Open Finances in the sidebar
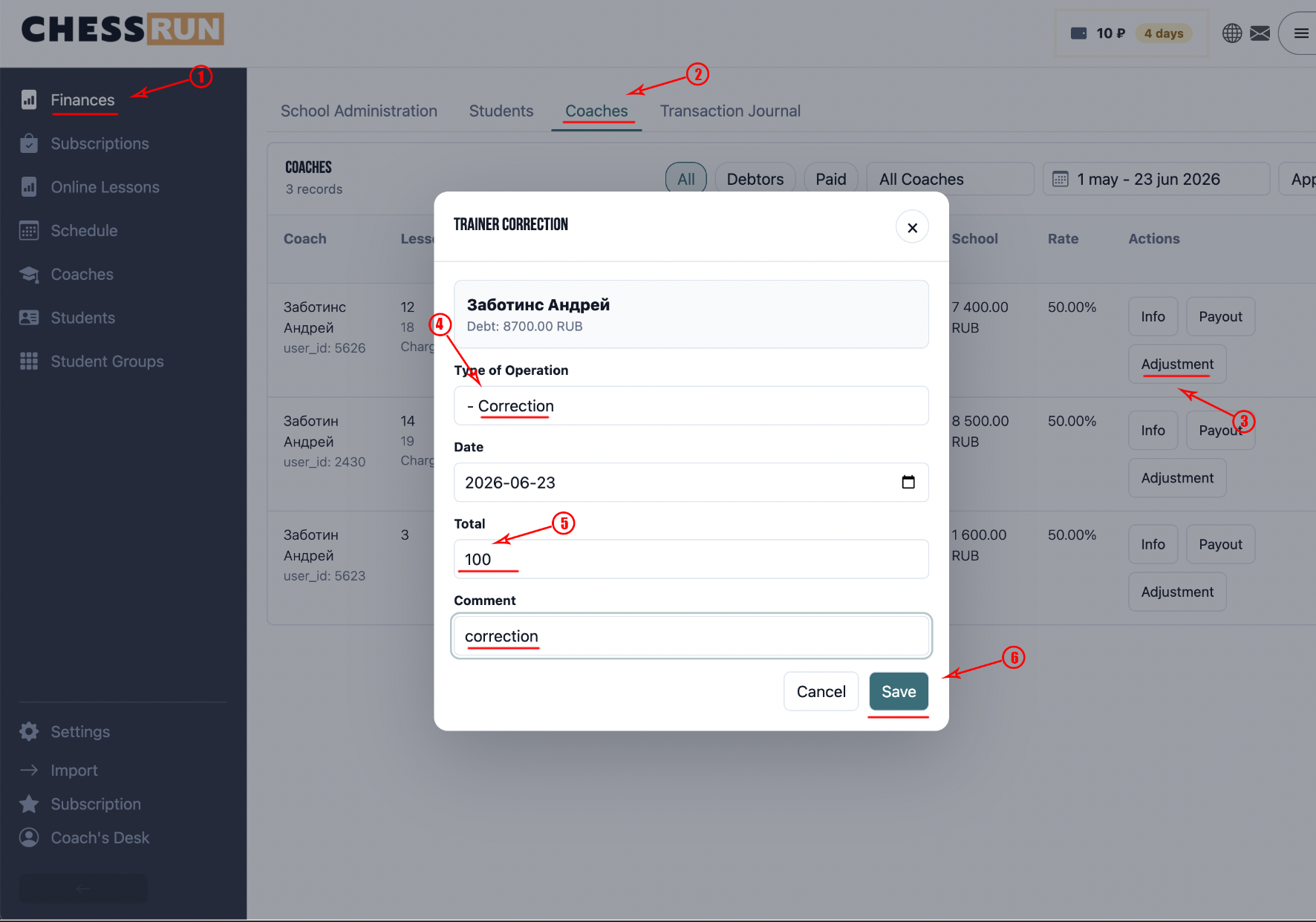 click(82, 100)
